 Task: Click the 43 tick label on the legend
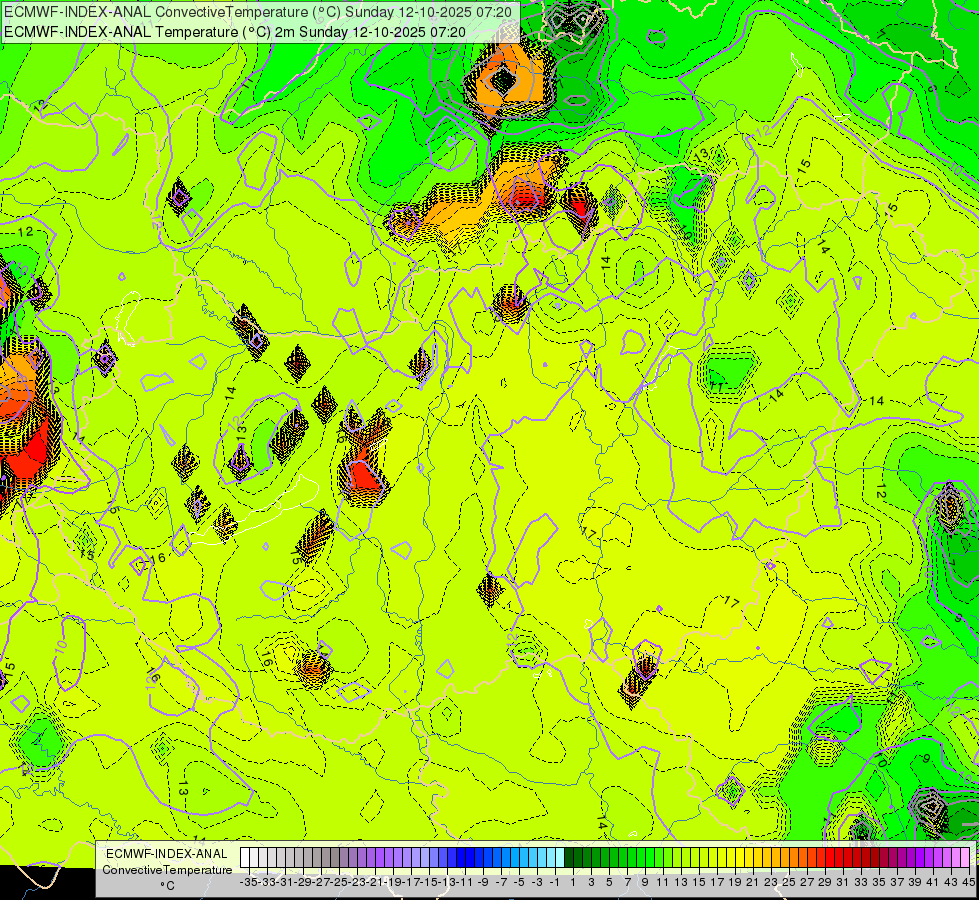click(951, 882)
